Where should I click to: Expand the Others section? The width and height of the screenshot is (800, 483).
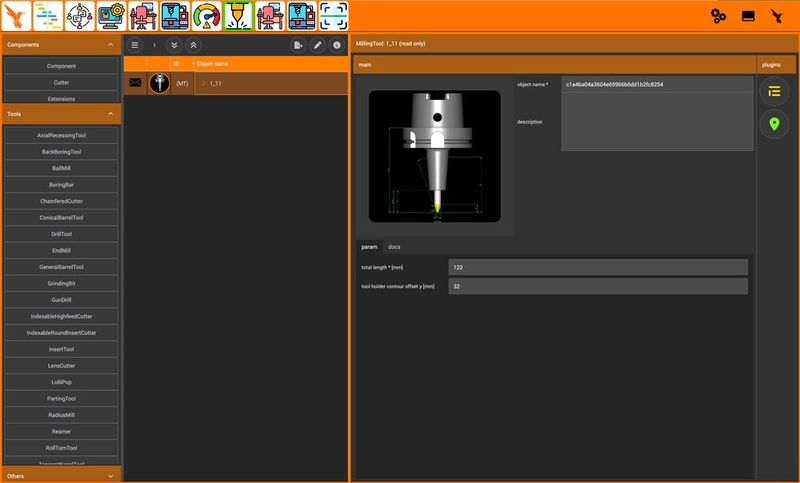[111, 476]
